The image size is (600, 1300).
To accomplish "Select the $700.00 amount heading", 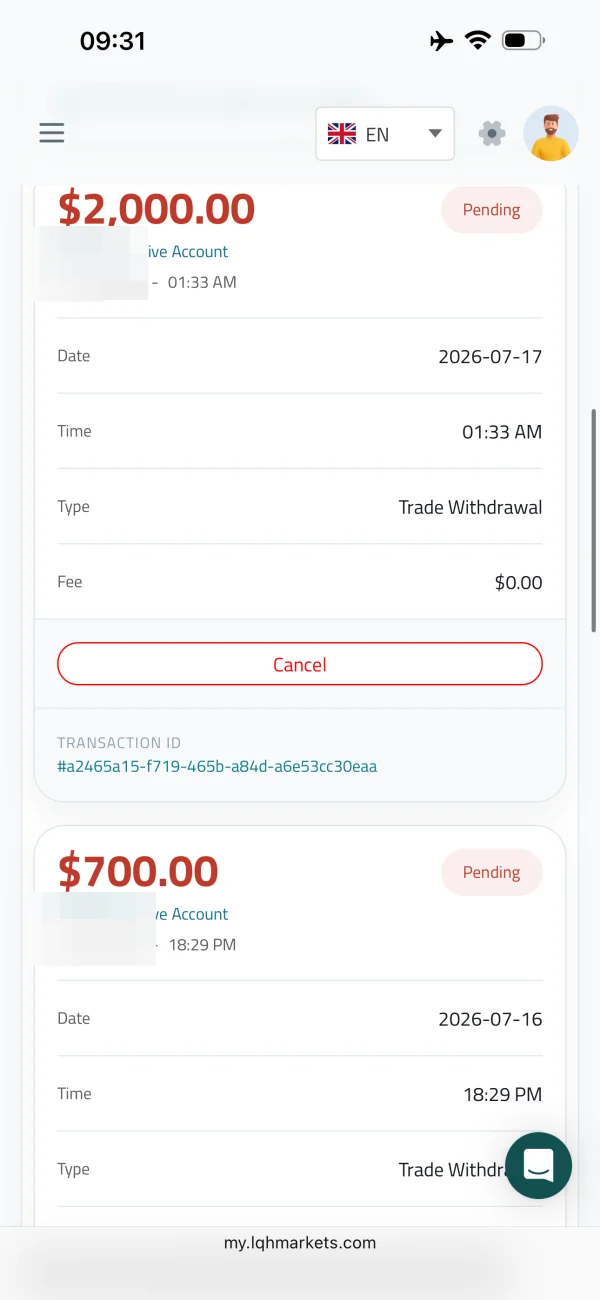I will [138, 872].
